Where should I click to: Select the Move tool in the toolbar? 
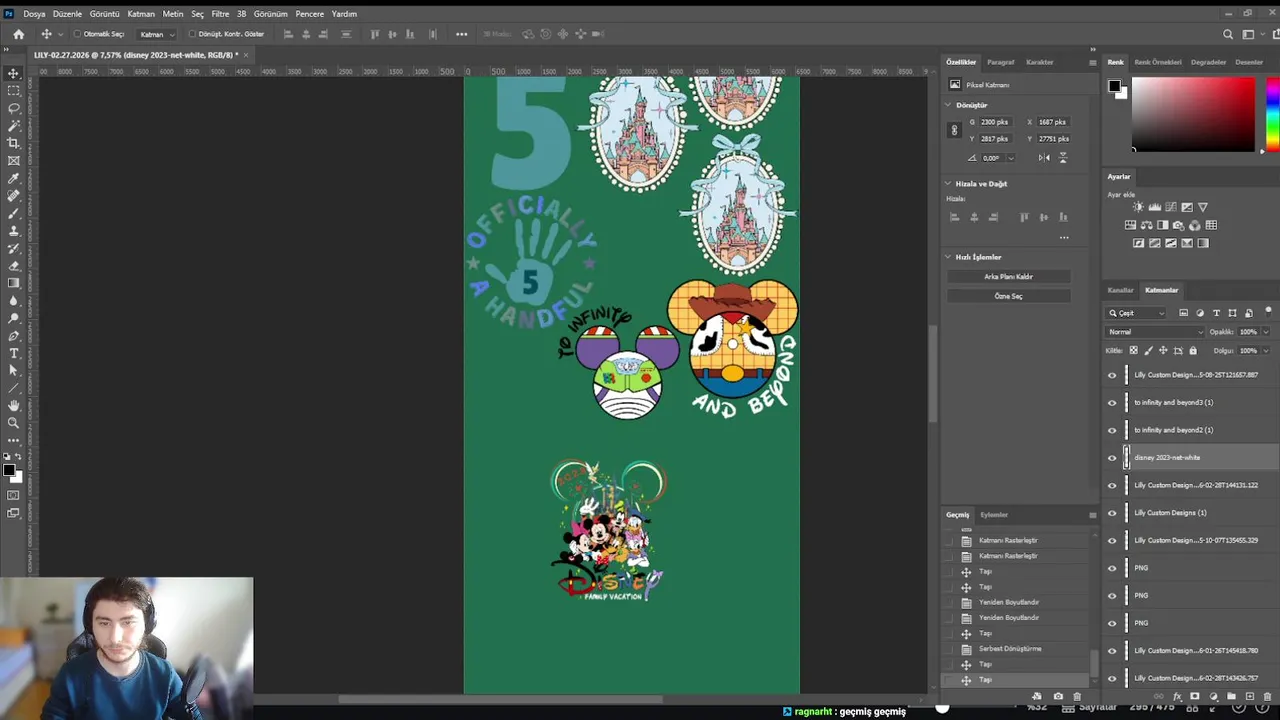point(14,73)
